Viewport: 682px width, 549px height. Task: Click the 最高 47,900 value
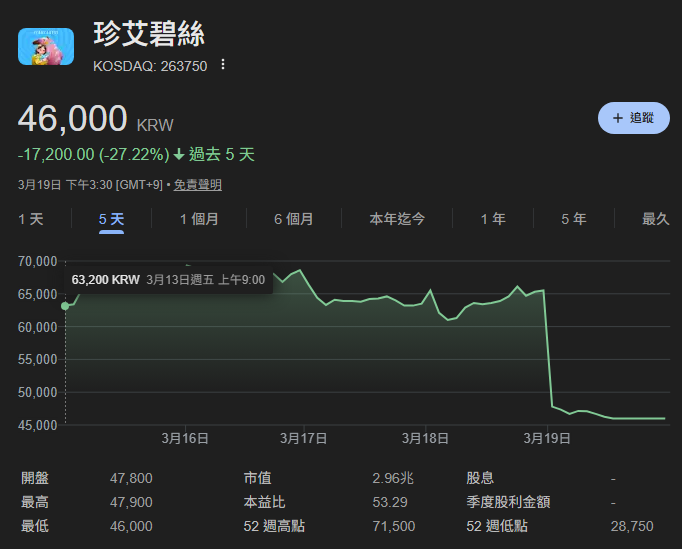(131, 502)
